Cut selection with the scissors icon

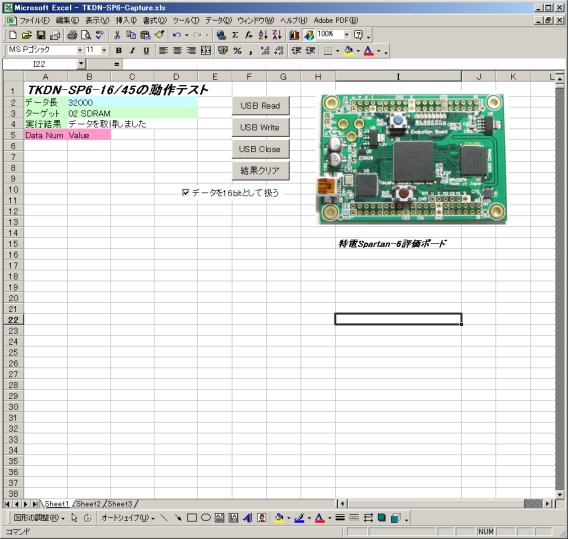117,35
